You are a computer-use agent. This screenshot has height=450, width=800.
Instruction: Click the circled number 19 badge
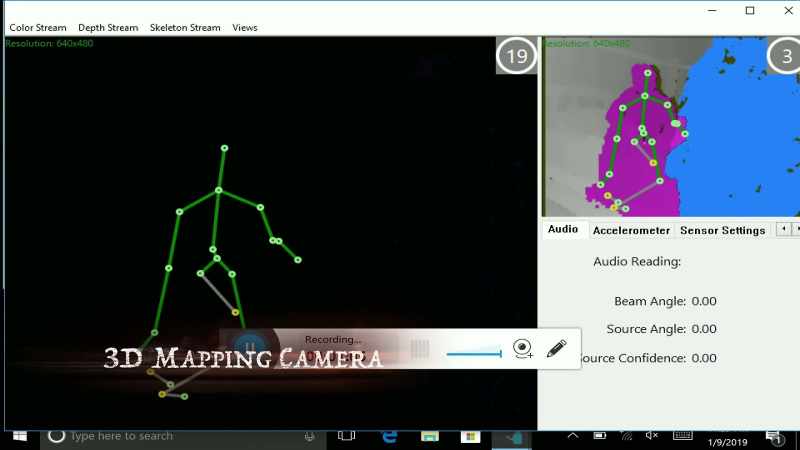point(516,56)
